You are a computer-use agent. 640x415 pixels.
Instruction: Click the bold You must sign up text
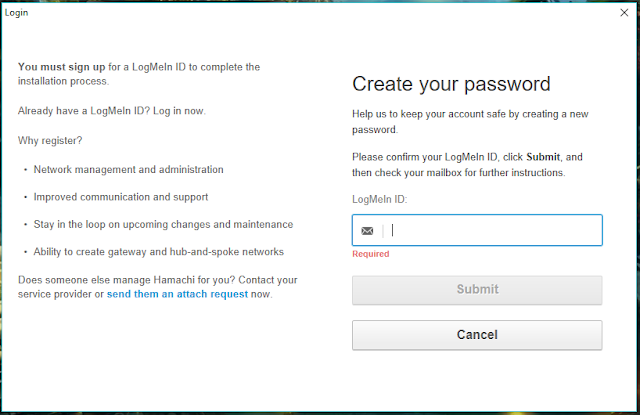pos(62,67)
